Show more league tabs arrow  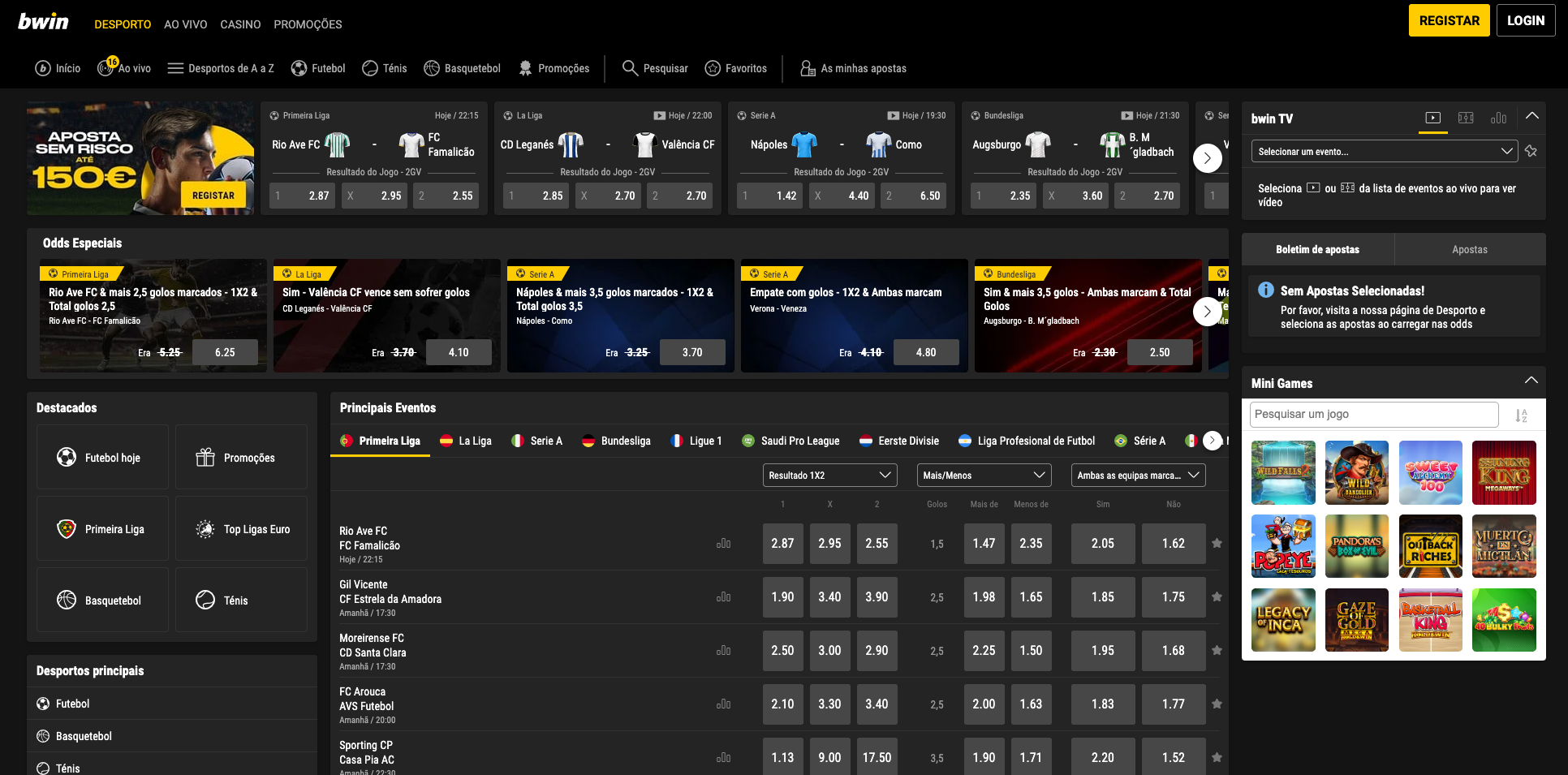tap(1213, 440)
